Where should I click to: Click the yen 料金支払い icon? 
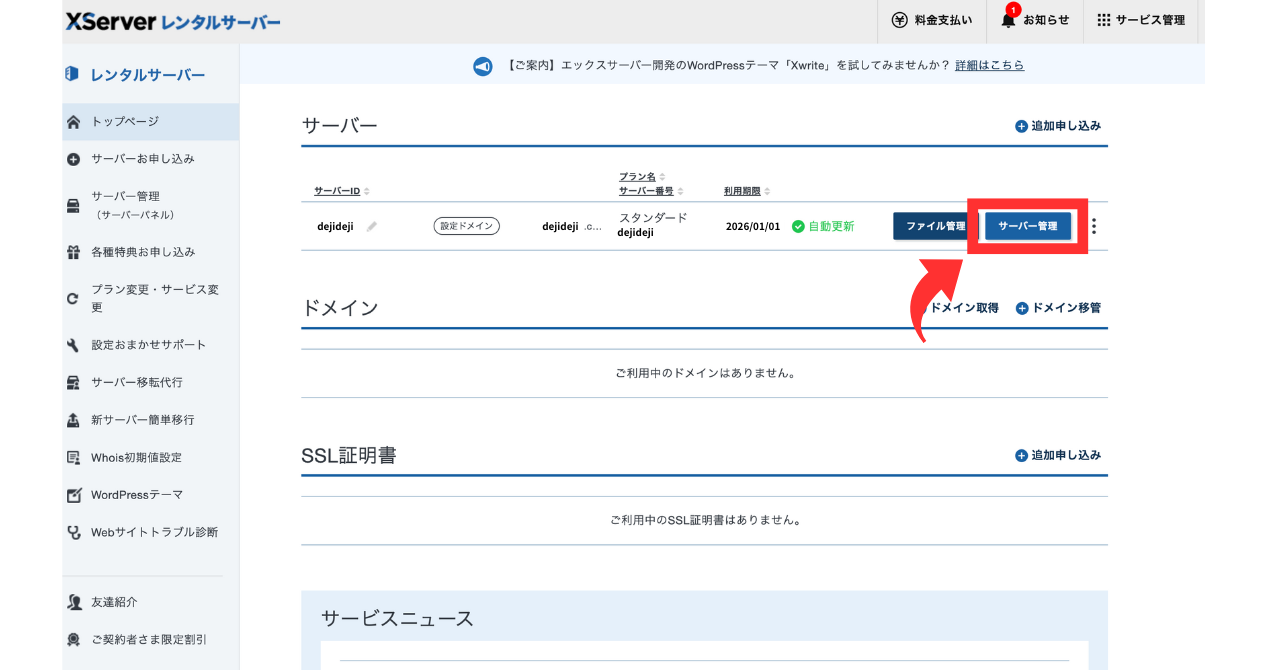pyautogui.click(x=899, y=20)
